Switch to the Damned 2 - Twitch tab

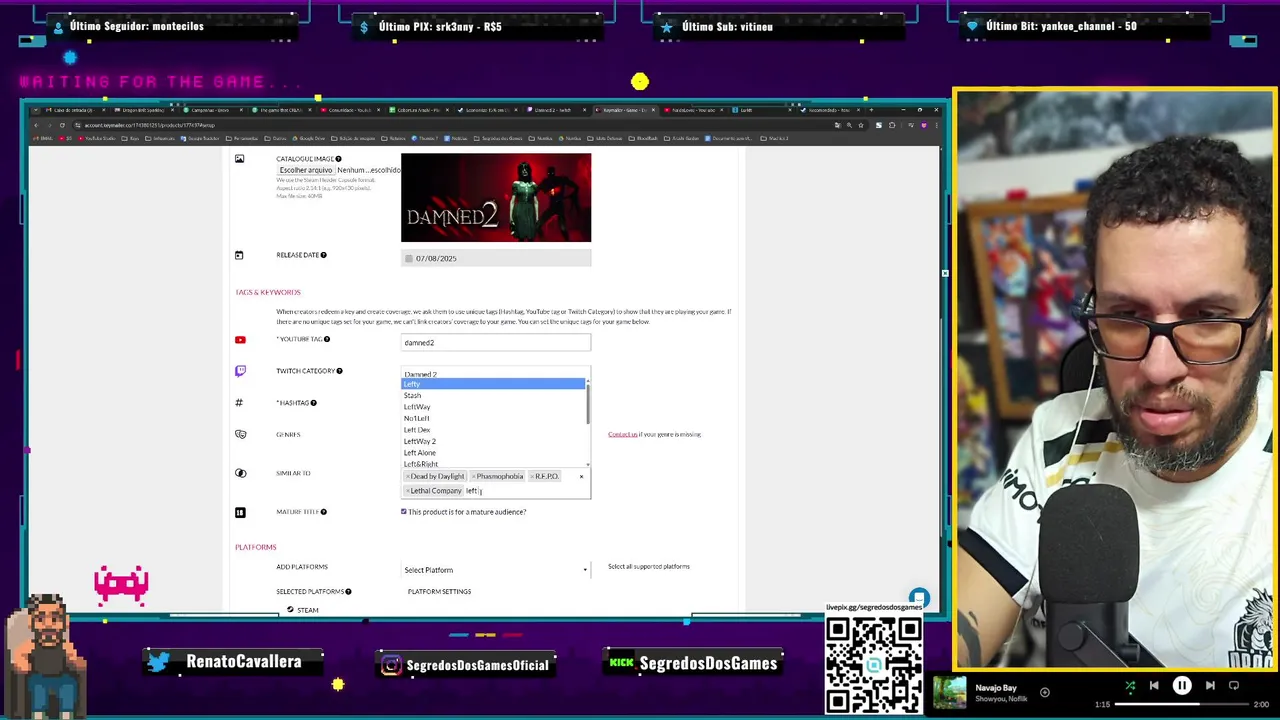tap(557, 110)
